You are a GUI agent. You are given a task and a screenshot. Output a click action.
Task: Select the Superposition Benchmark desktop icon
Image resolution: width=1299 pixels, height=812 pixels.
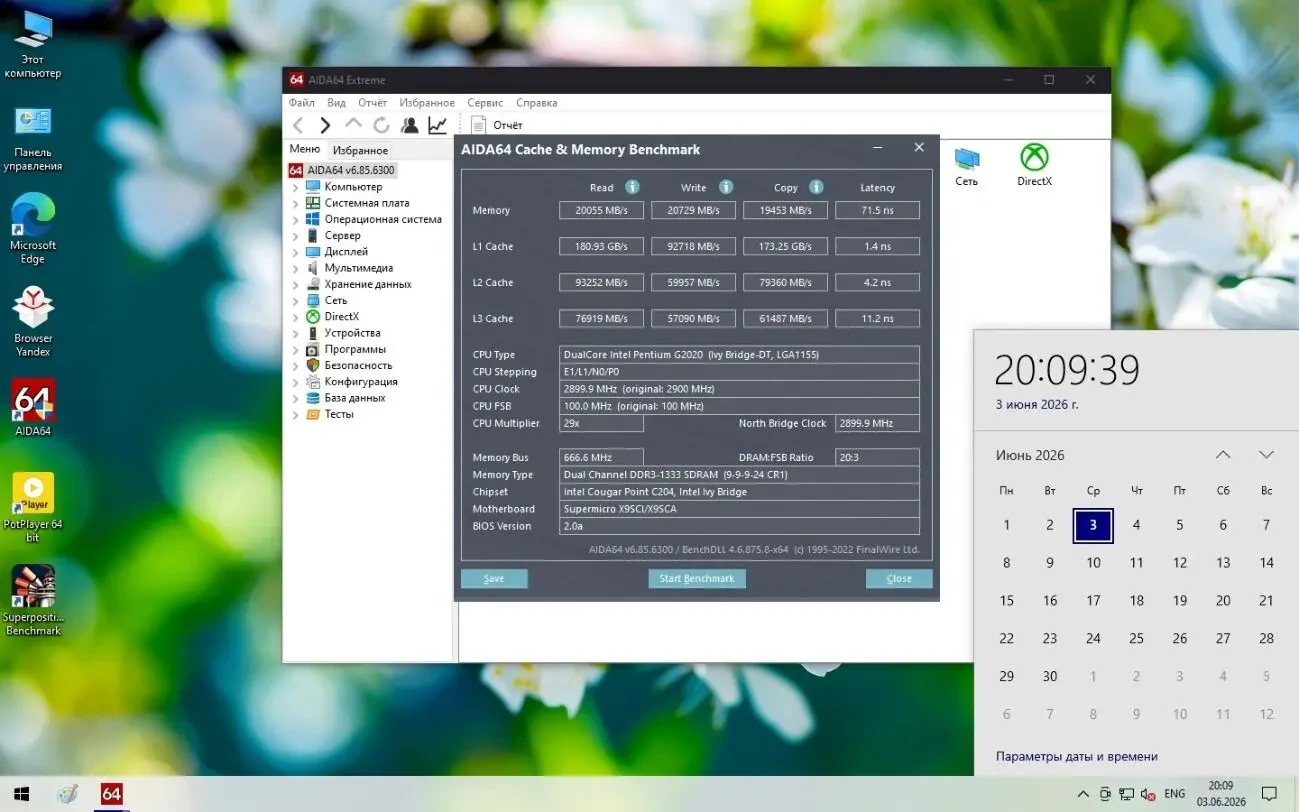click(33, 601)
